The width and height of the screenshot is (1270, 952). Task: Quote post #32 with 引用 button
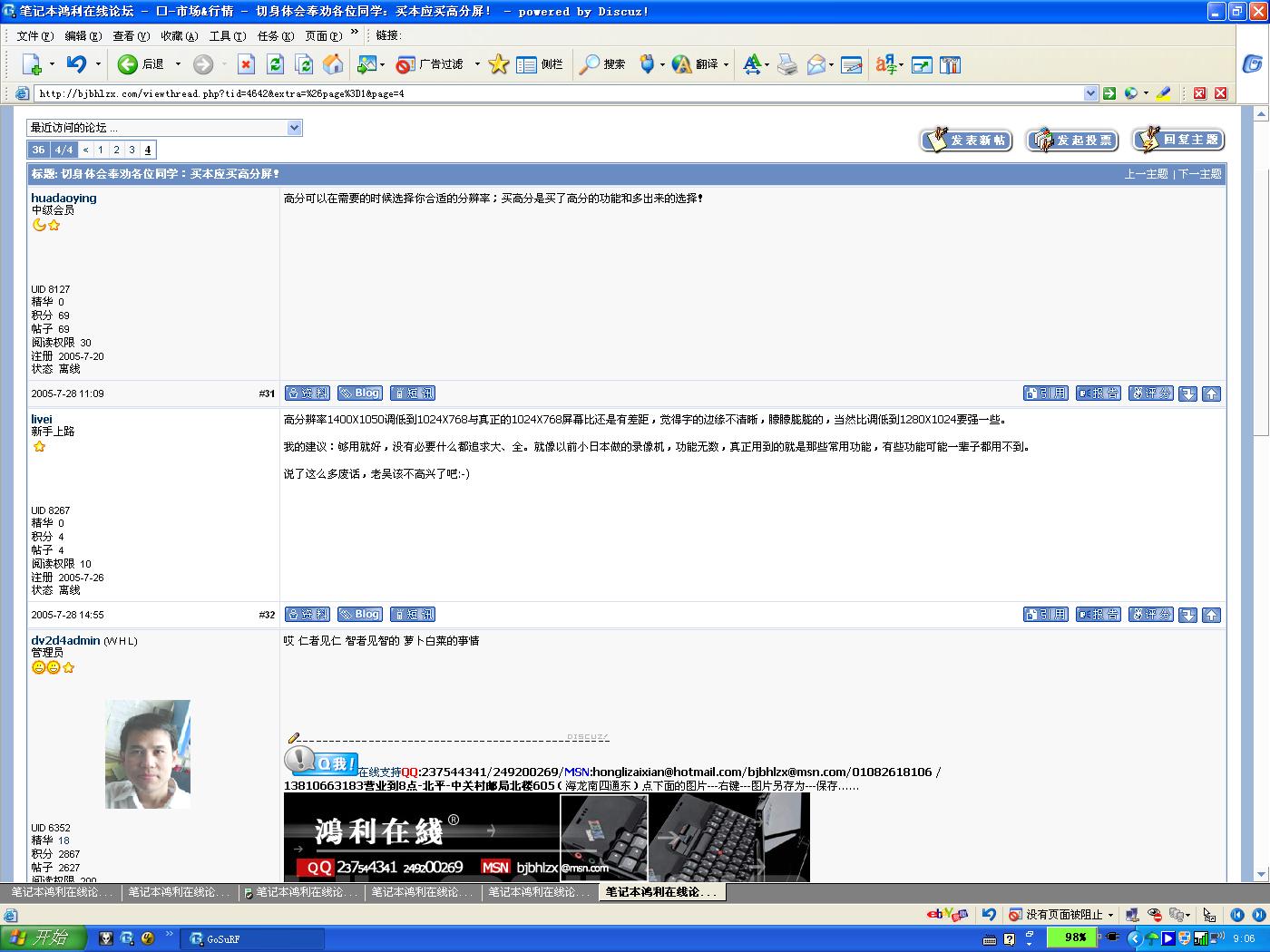(x=1046, y=615)
